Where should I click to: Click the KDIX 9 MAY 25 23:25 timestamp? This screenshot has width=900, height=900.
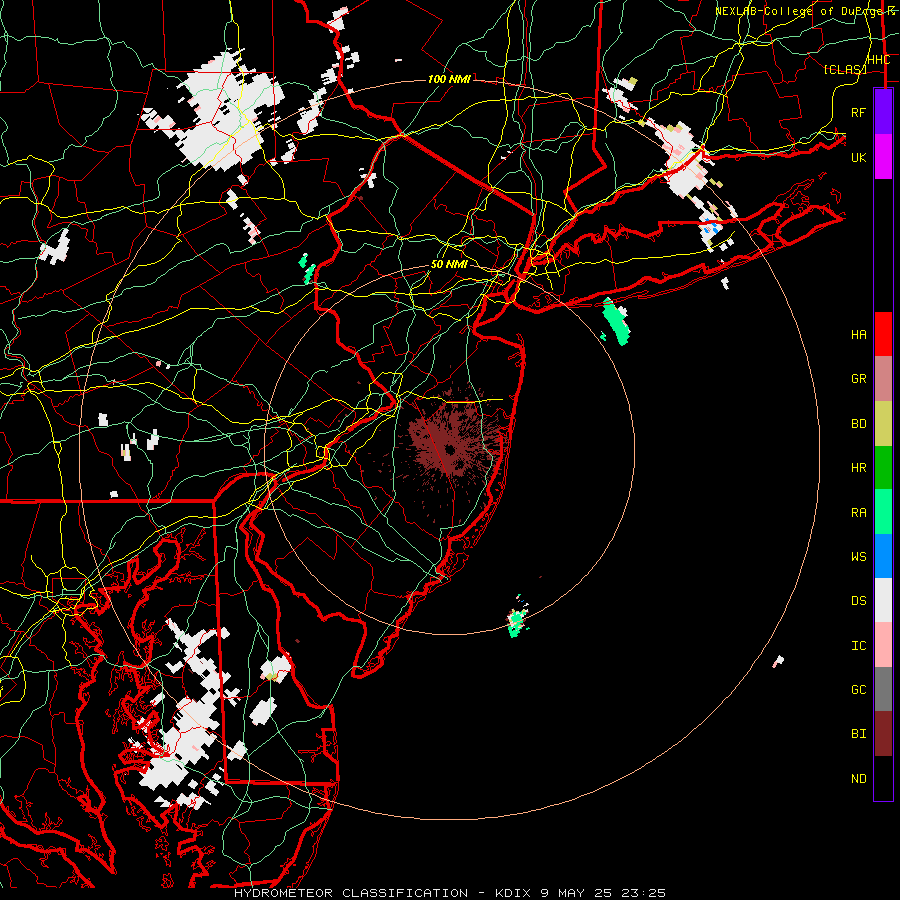pos(580,893)
